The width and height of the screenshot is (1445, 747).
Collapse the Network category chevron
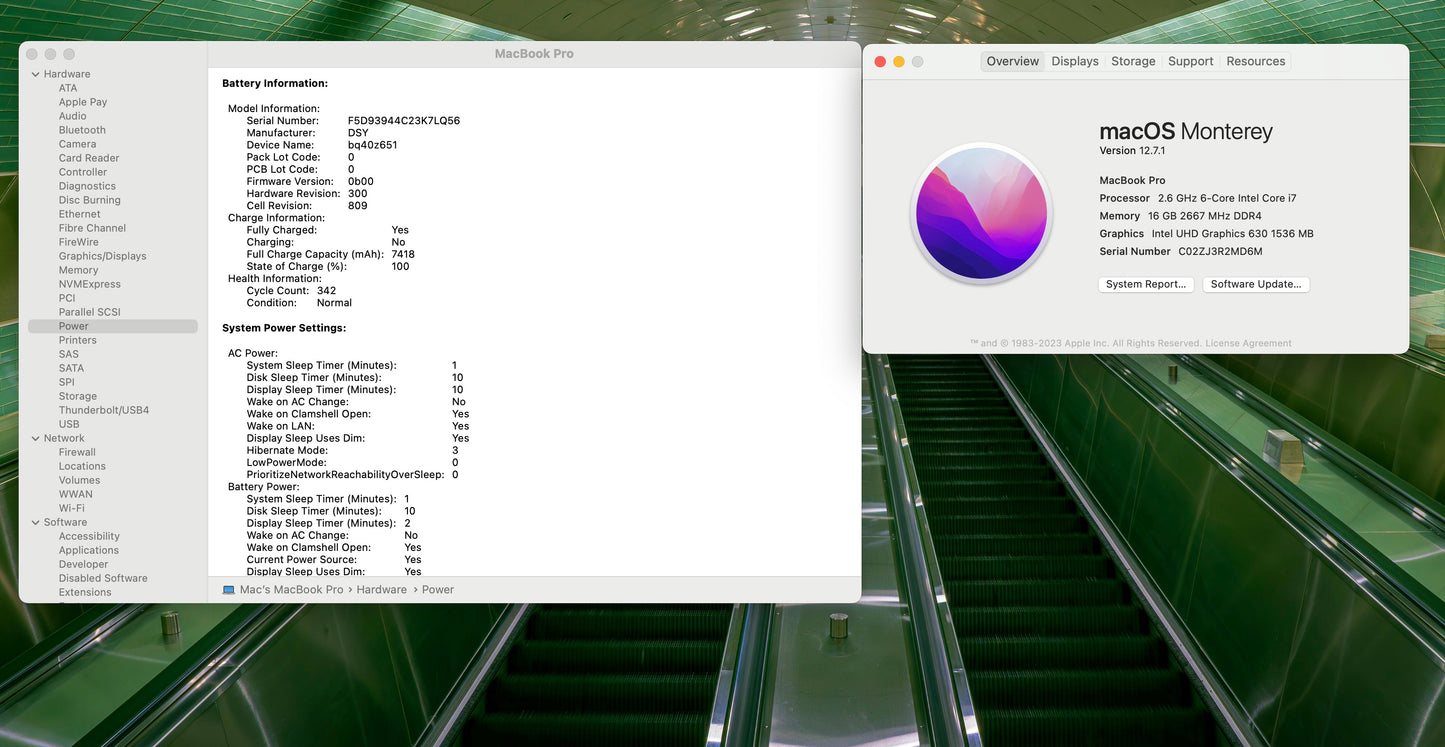(x=36, y=438)
